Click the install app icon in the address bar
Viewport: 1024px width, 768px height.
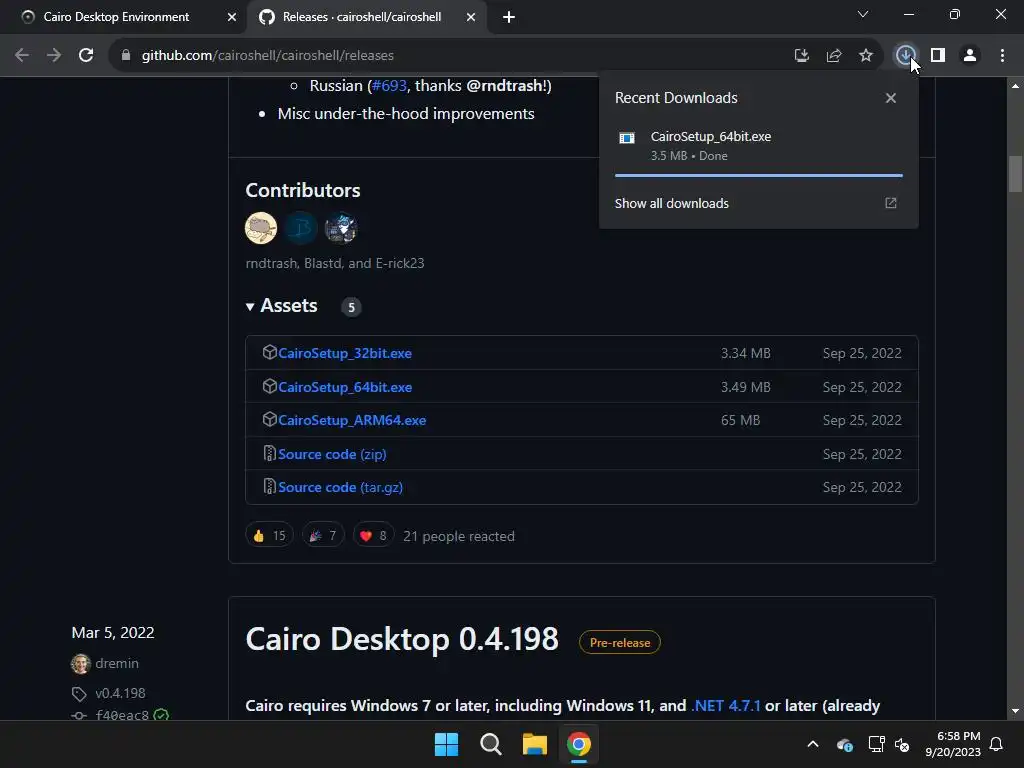(x=802, y=56)
